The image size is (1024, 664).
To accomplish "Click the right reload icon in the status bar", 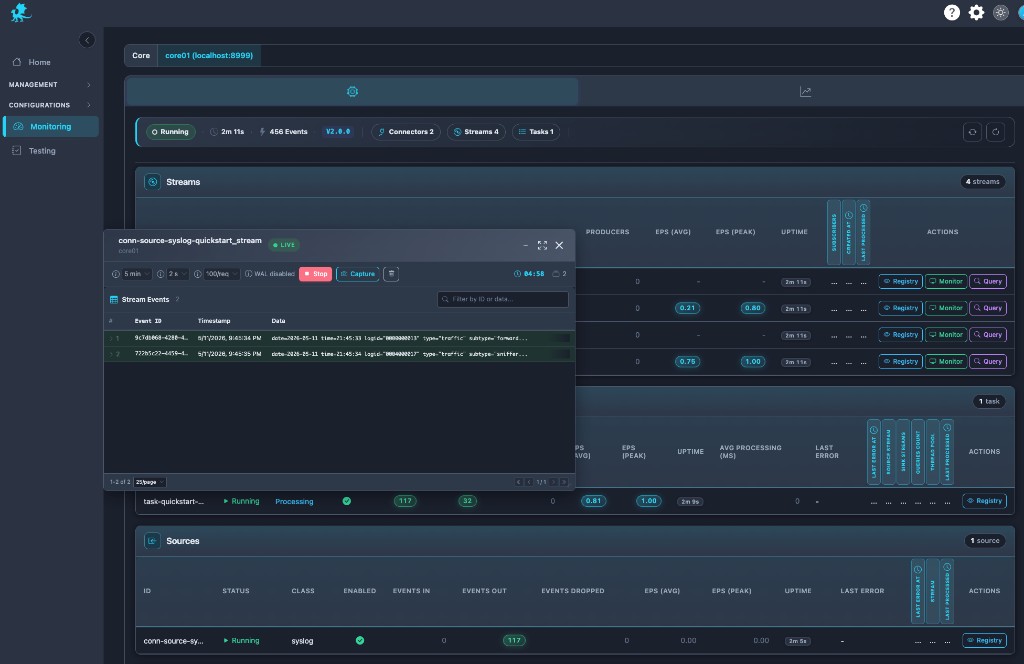I will [995, 132].
